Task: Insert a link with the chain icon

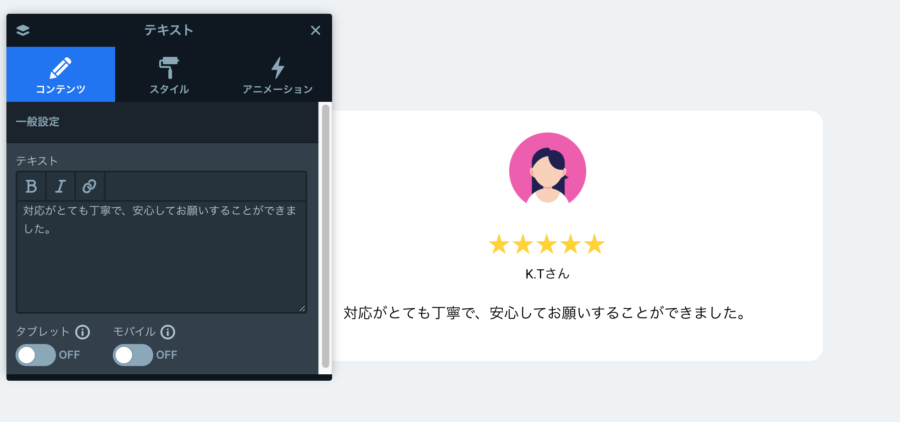Action: [90, 187]
